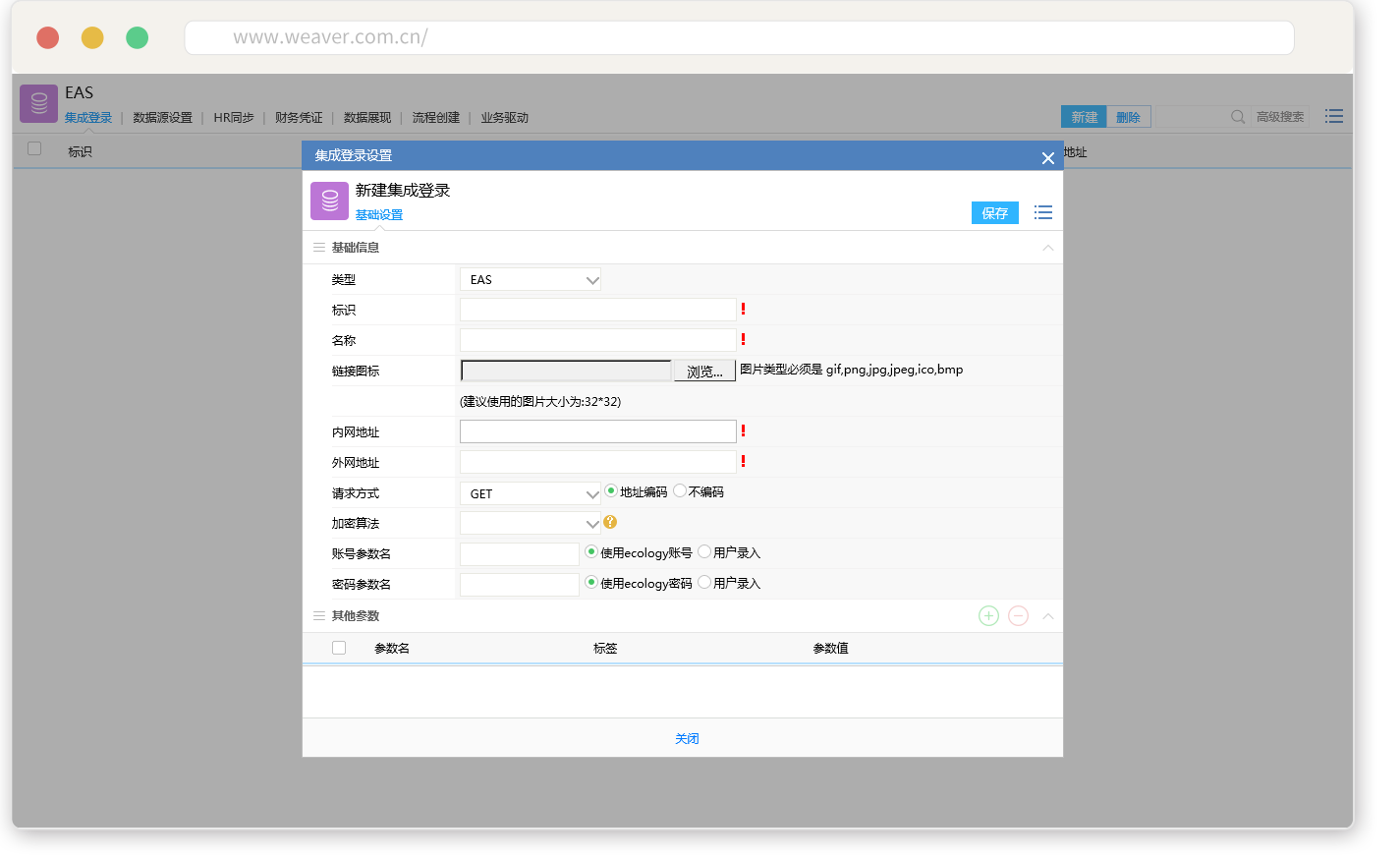Viewport: 1400px width, 860px height.
Task: Switch to the 数据源设置 tab
Action: (162, 118)
